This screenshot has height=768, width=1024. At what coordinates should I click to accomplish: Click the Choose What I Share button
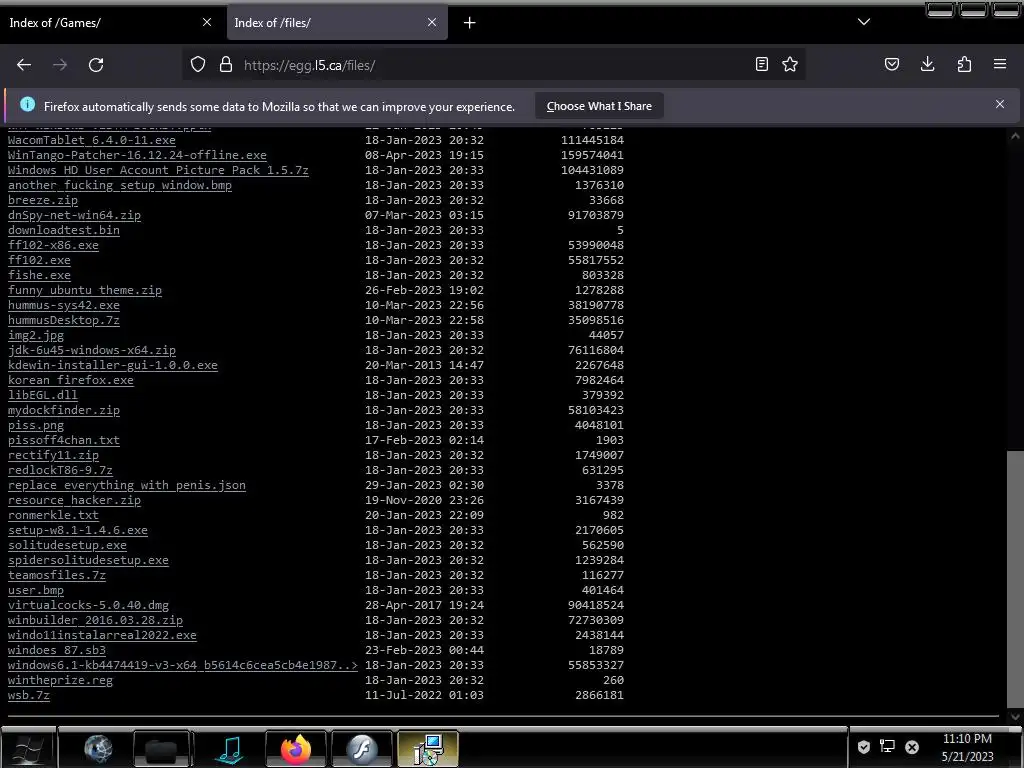[600, 106]
